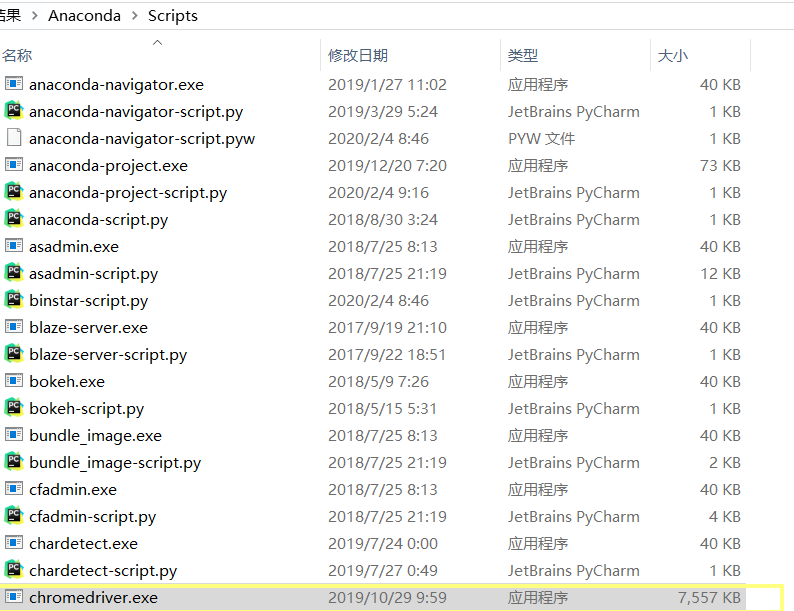Click PyCharm icon of chardetect-script.py

click(x=14, y=569)
